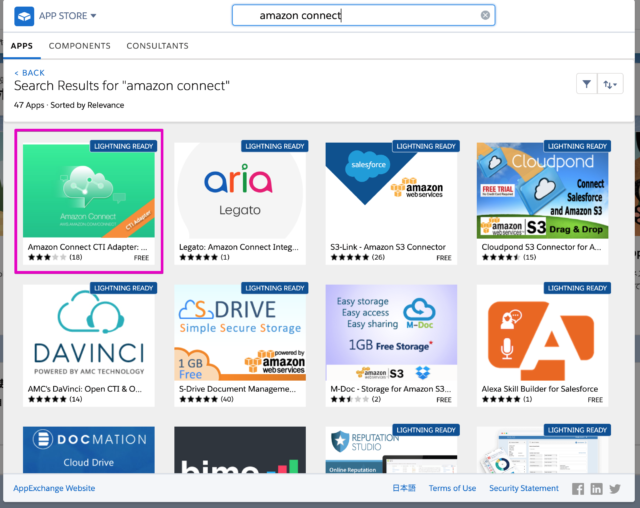Click AMC's DaVinci: Open CTI title
This screenshot has width=640, height=508.
point(84,389)
